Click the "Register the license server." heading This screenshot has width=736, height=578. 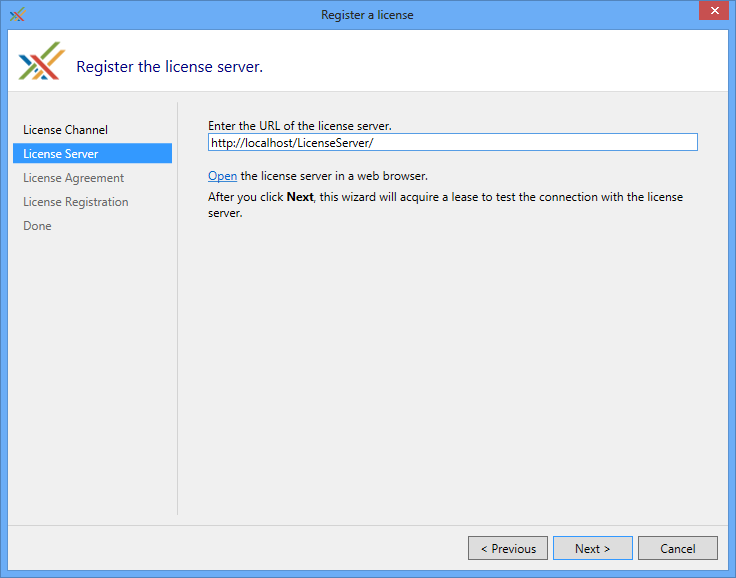pos(169,67)
